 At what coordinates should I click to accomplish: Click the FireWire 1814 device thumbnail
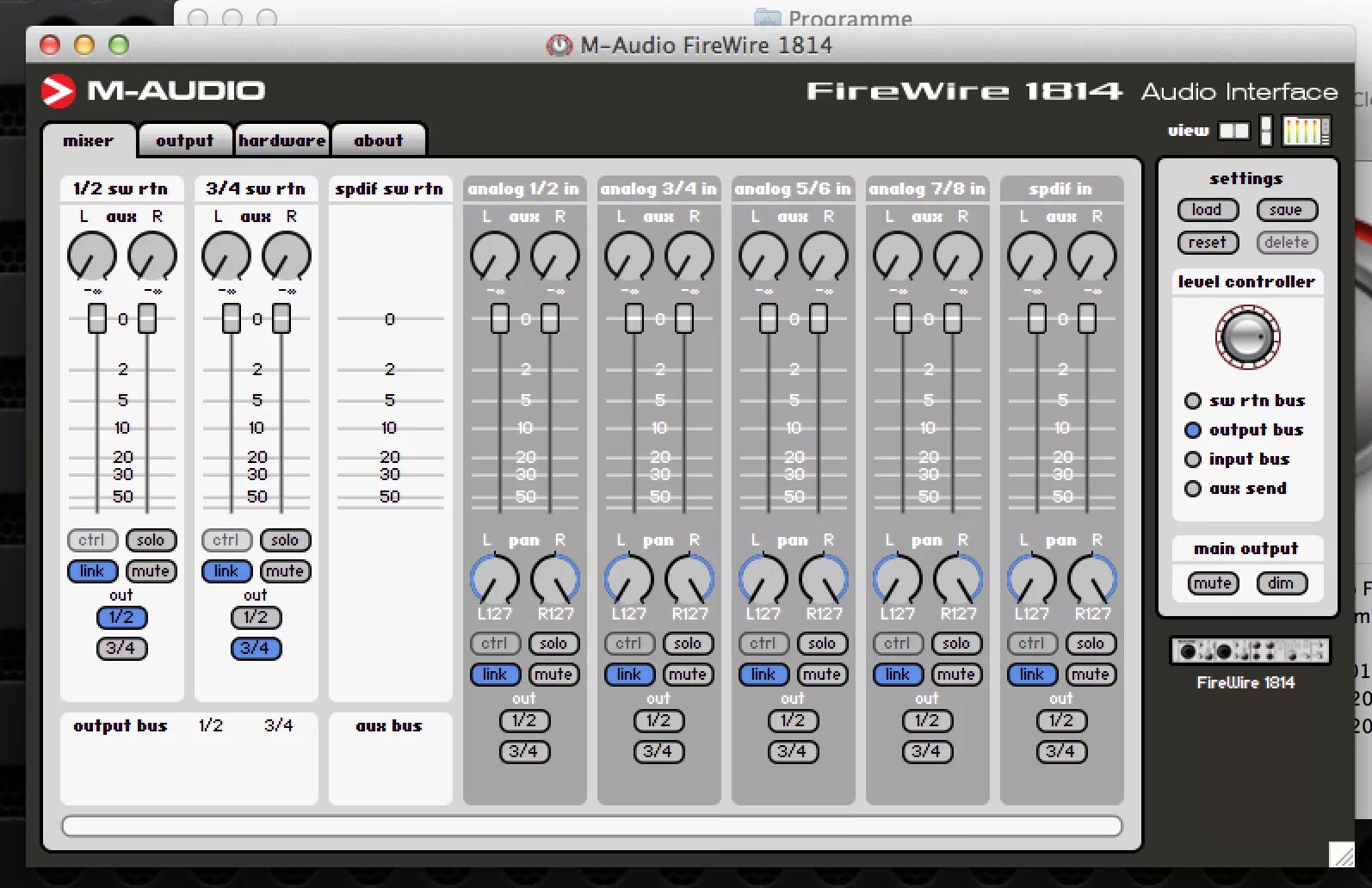[x=1250, y=651]
